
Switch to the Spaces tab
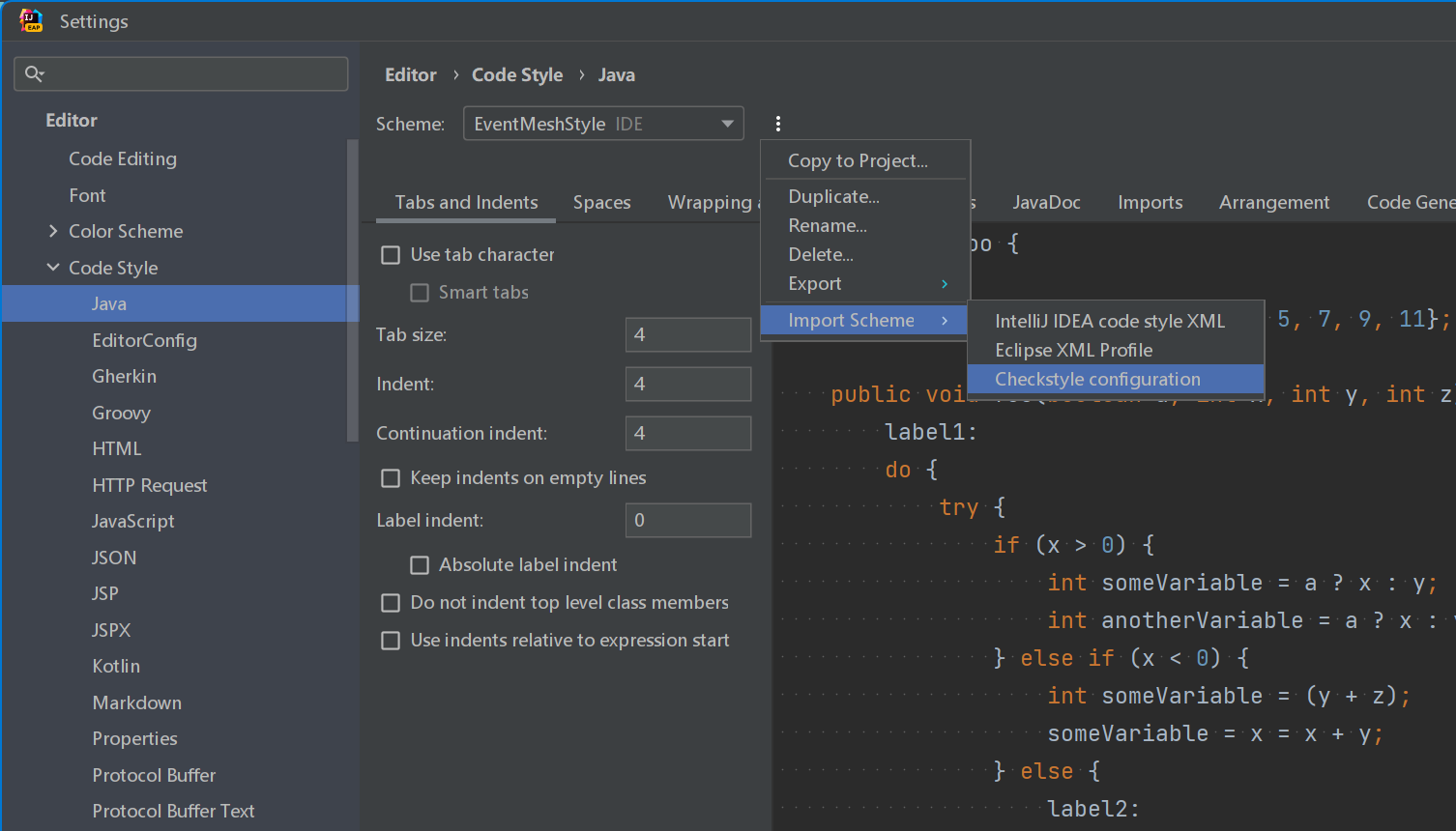[x=601, y=203]
